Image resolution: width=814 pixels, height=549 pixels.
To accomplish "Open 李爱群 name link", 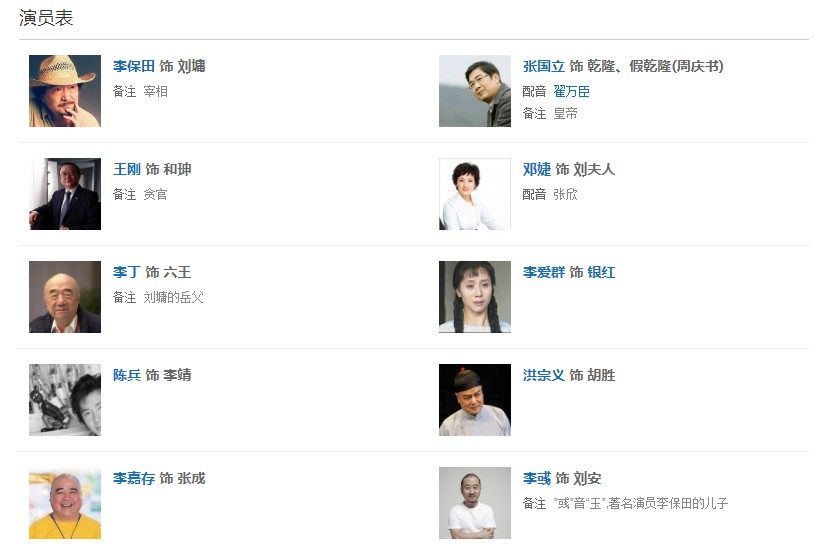I will (x=544, y=272).
